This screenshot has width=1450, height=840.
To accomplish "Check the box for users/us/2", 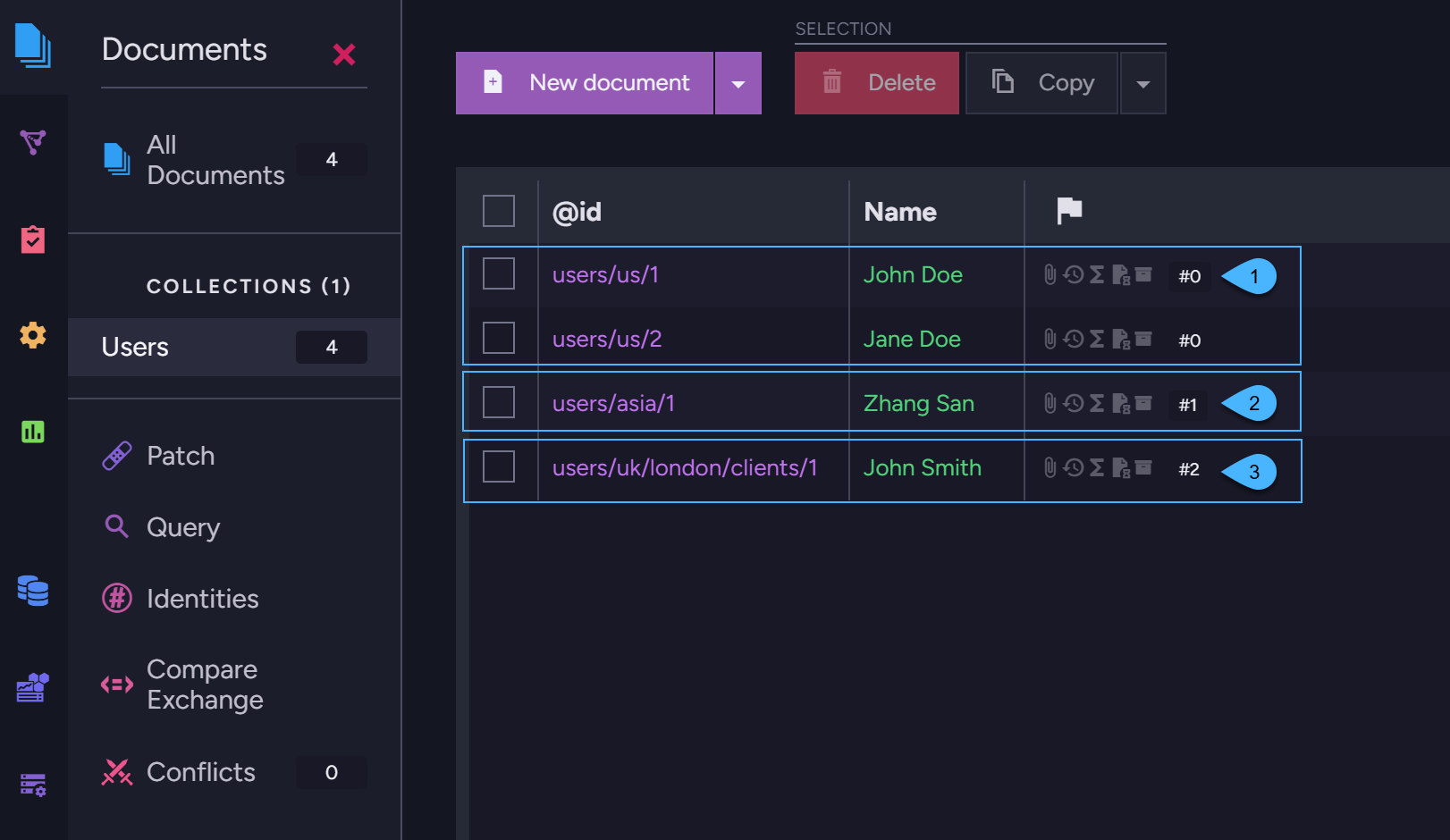I will pyautogui.click(x=499, y=338).
